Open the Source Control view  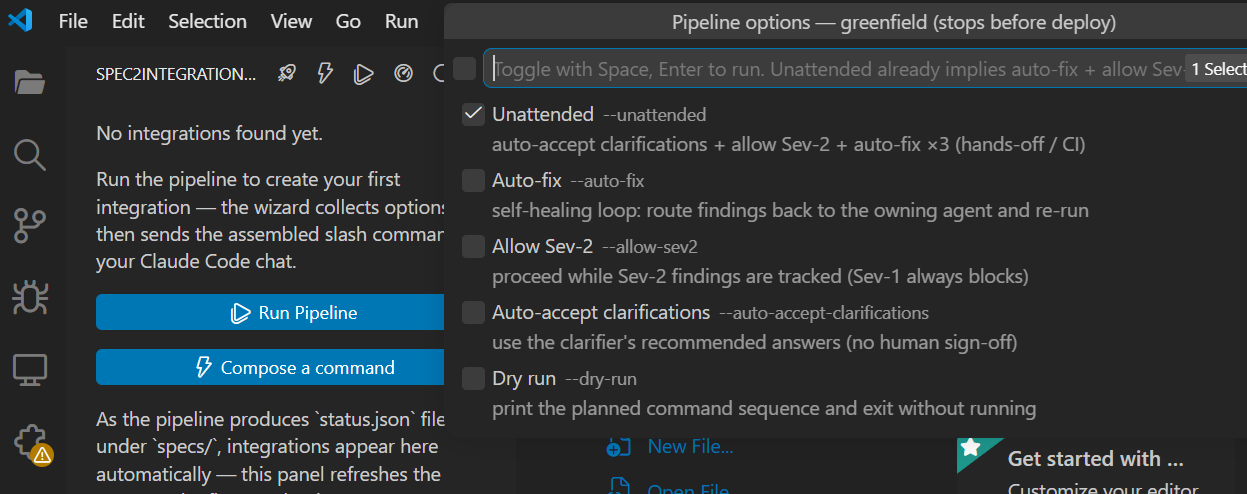(x=30, y=226)
